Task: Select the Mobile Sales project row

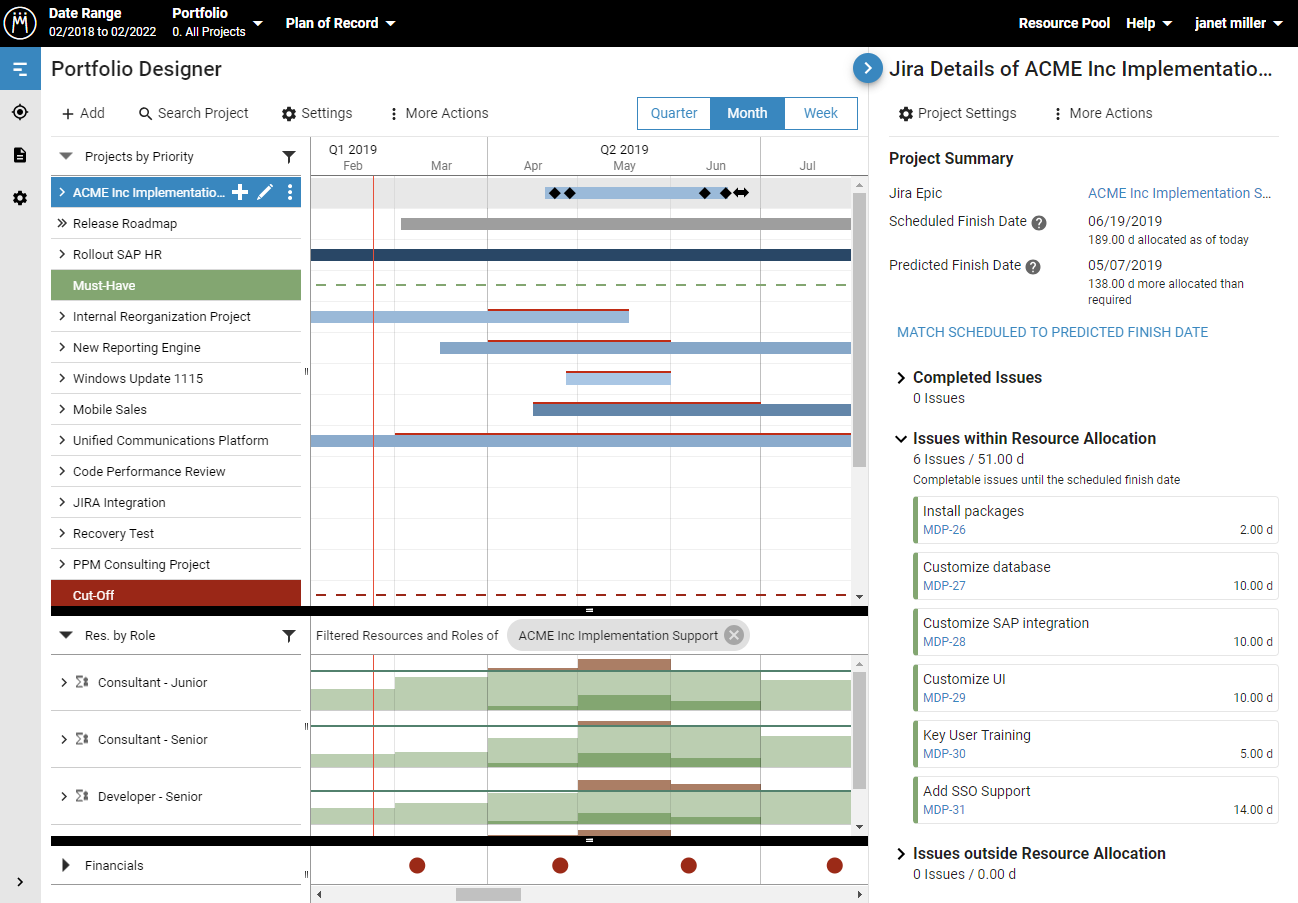Action: coord(176,409)
